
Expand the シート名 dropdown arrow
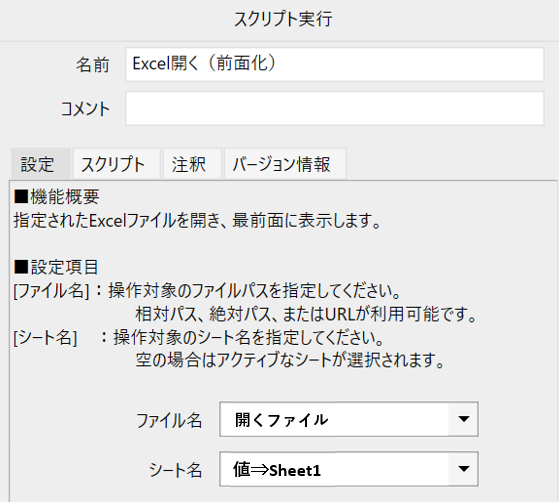coord(463,468)
